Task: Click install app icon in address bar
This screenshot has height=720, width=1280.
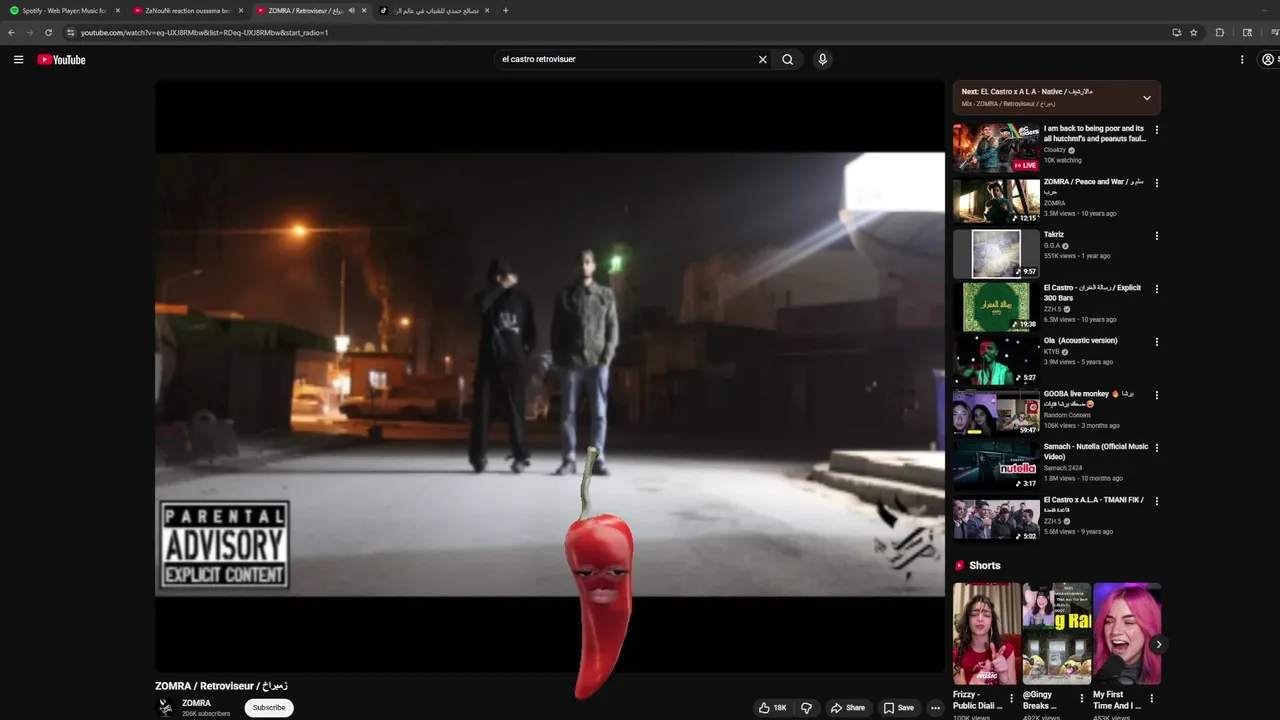Action: pyautogui.click(x=1176, y=32)
